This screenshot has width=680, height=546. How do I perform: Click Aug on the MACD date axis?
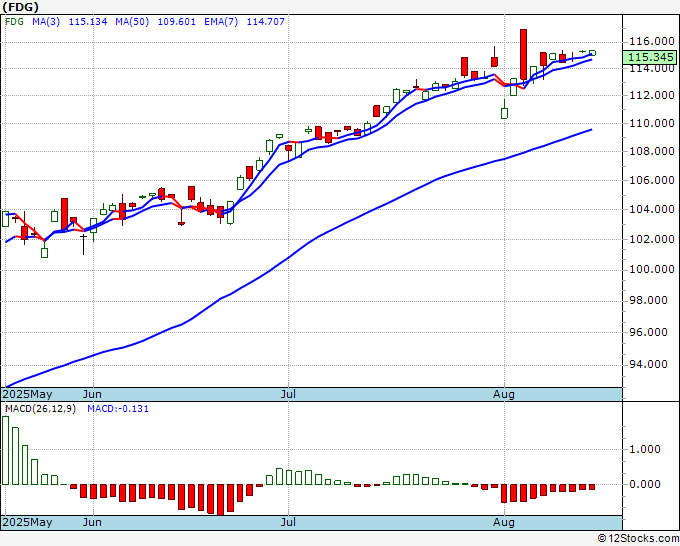pos(504,522)
